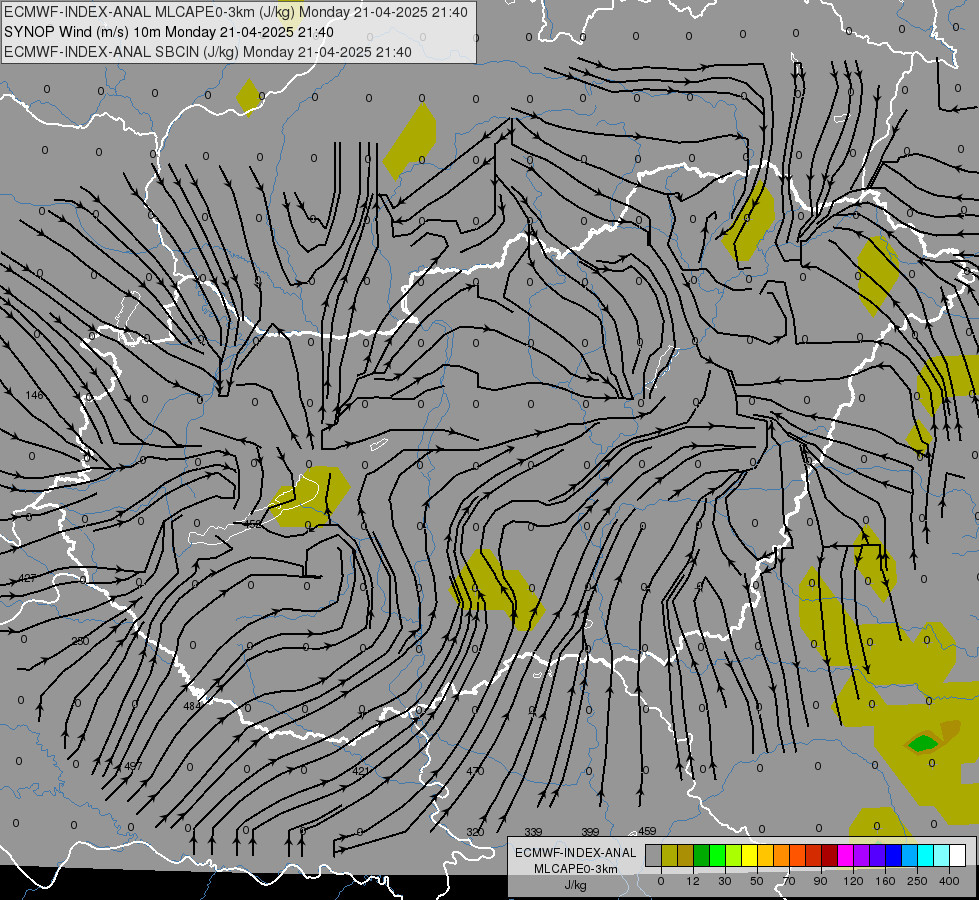This screenshot has height=900, width=979.
Task: Click the map value 146
Action: point(34,395)
